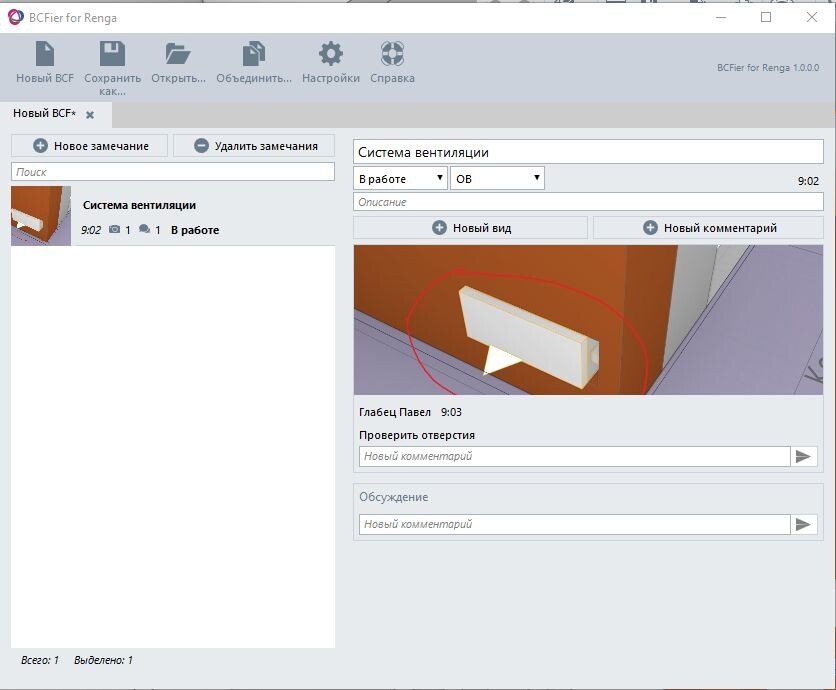Click the Проверить отверстия comment text
This screenshot has height=690, width=836.
pos(416,435)
